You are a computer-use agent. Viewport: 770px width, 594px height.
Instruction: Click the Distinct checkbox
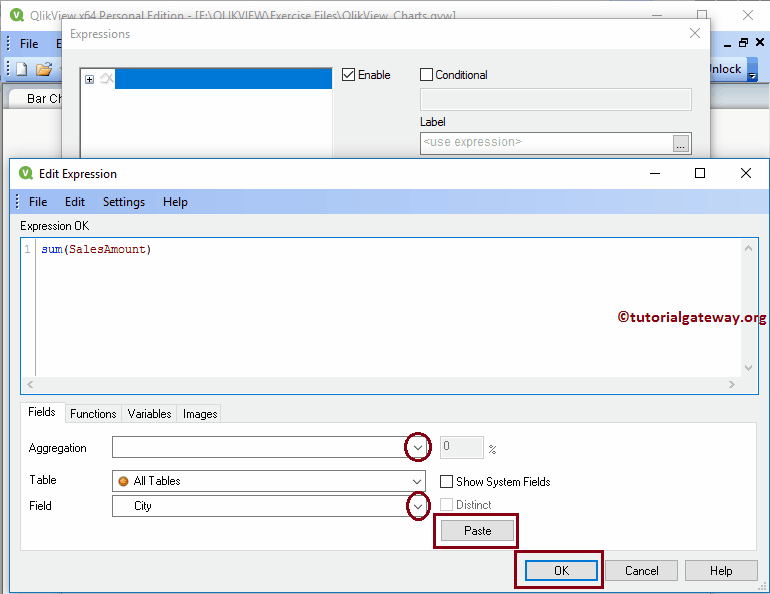pos(446,505)
